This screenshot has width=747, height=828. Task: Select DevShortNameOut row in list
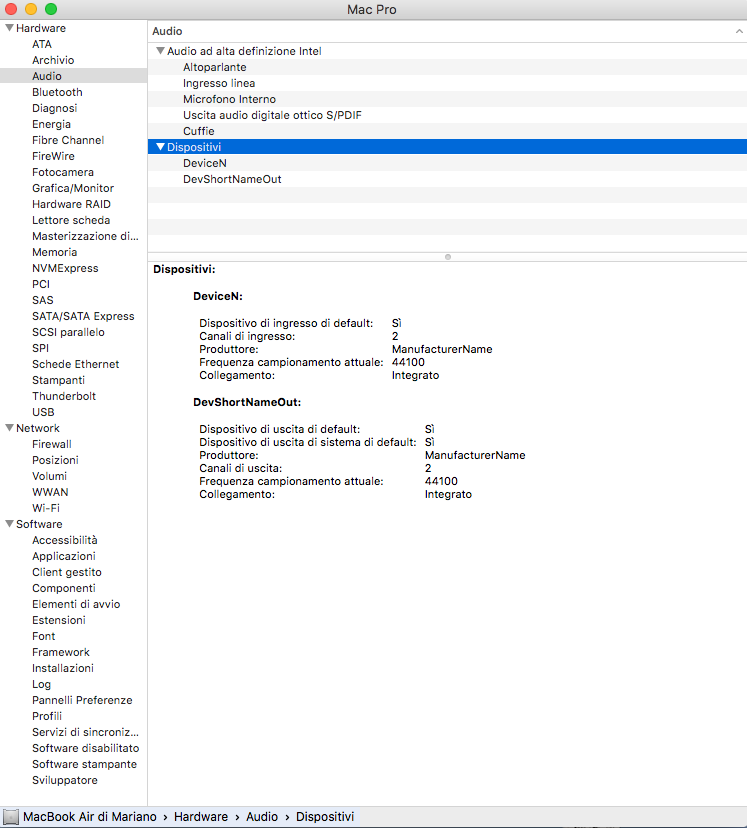[x=447, y=179]
